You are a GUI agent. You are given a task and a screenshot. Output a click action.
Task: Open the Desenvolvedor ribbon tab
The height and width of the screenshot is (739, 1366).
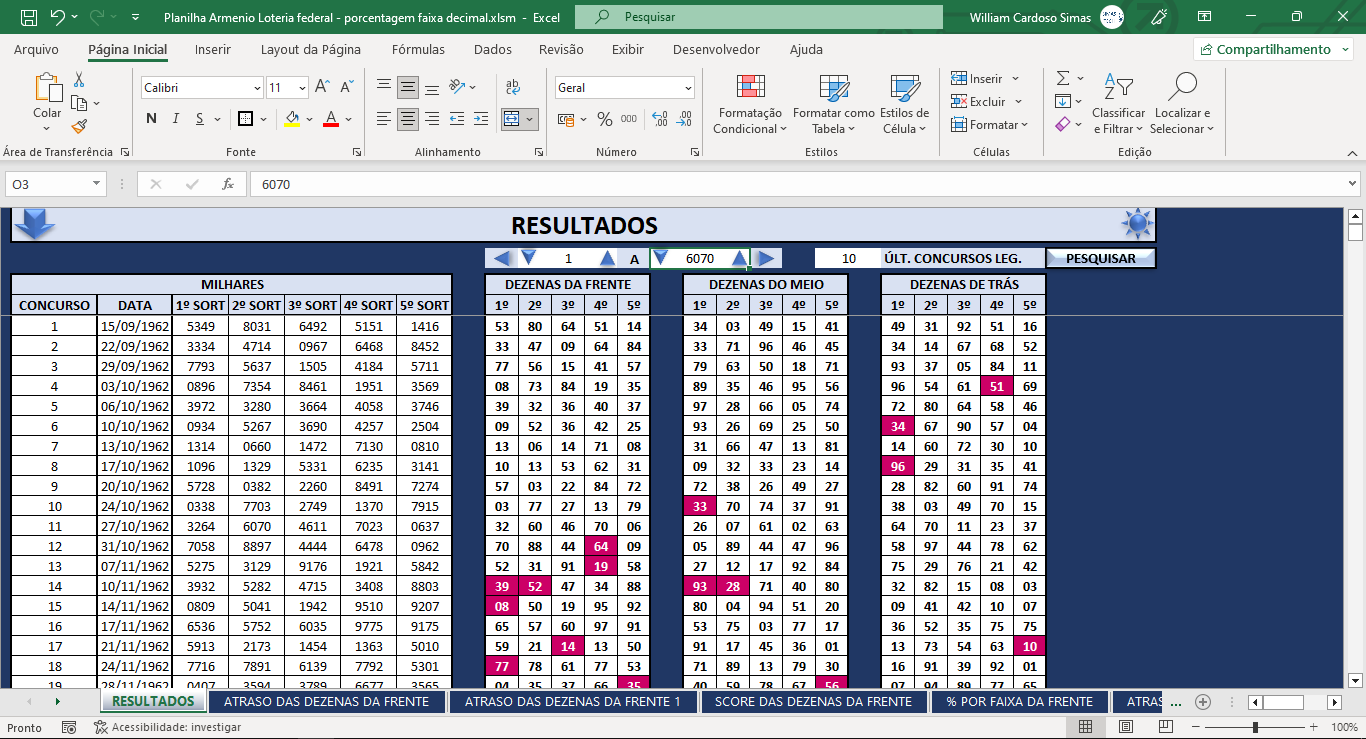point(716,49)
